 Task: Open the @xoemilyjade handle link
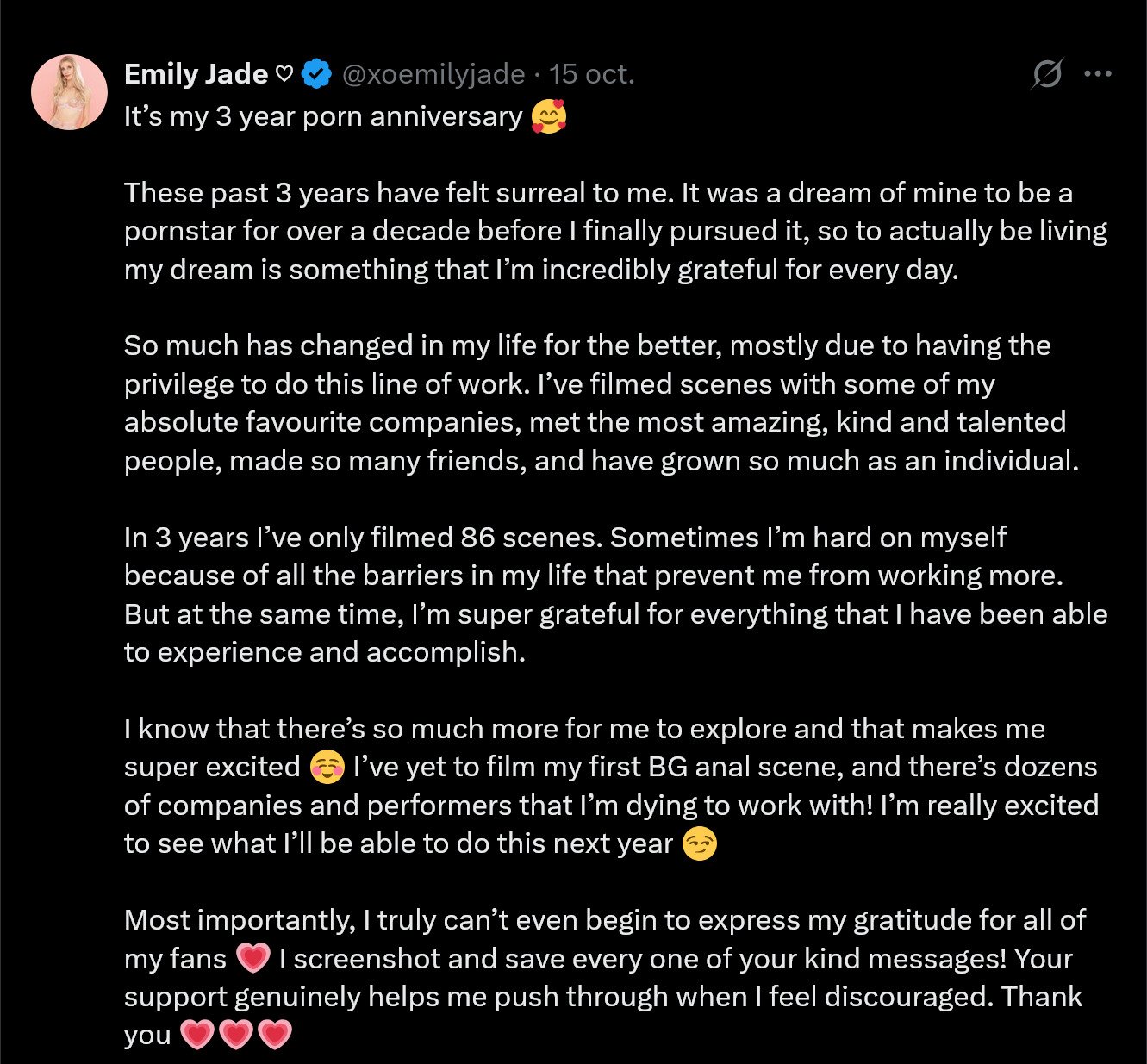(433, 75)
